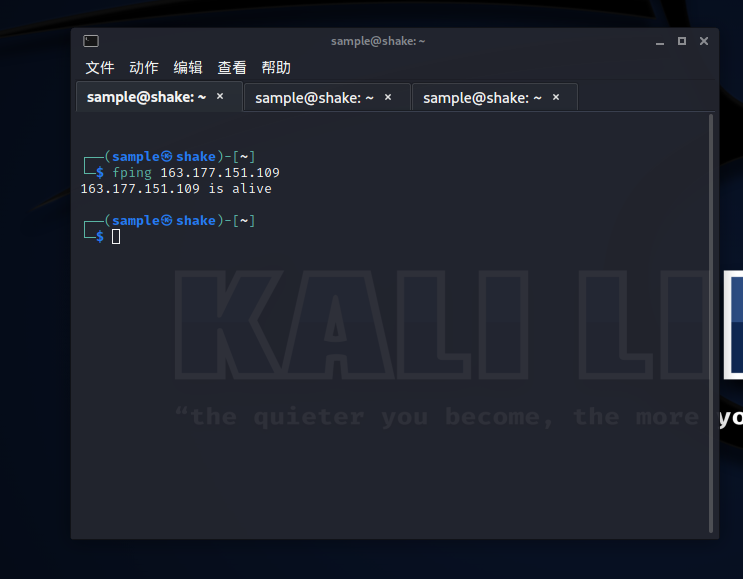Viewport: 743px width, 579px height.
Task: Open the 帮助 menu
Action: coord(276,68)
